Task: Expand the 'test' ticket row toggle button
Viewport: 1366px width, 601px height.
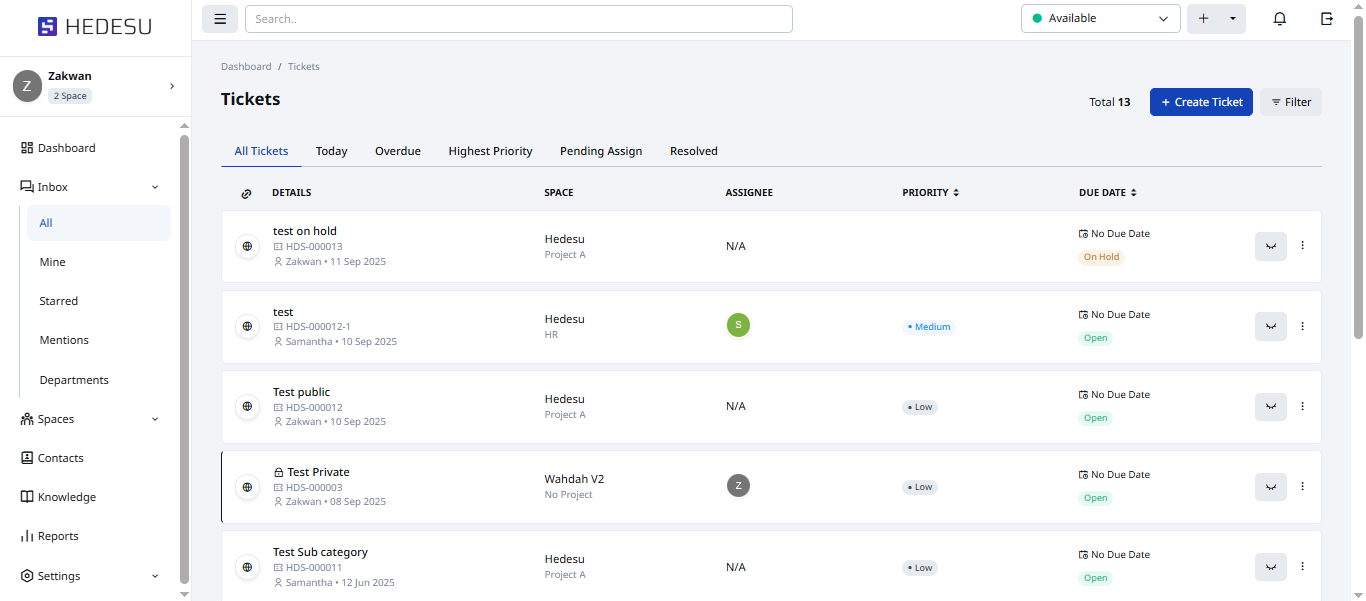Action: point(1270,326)
